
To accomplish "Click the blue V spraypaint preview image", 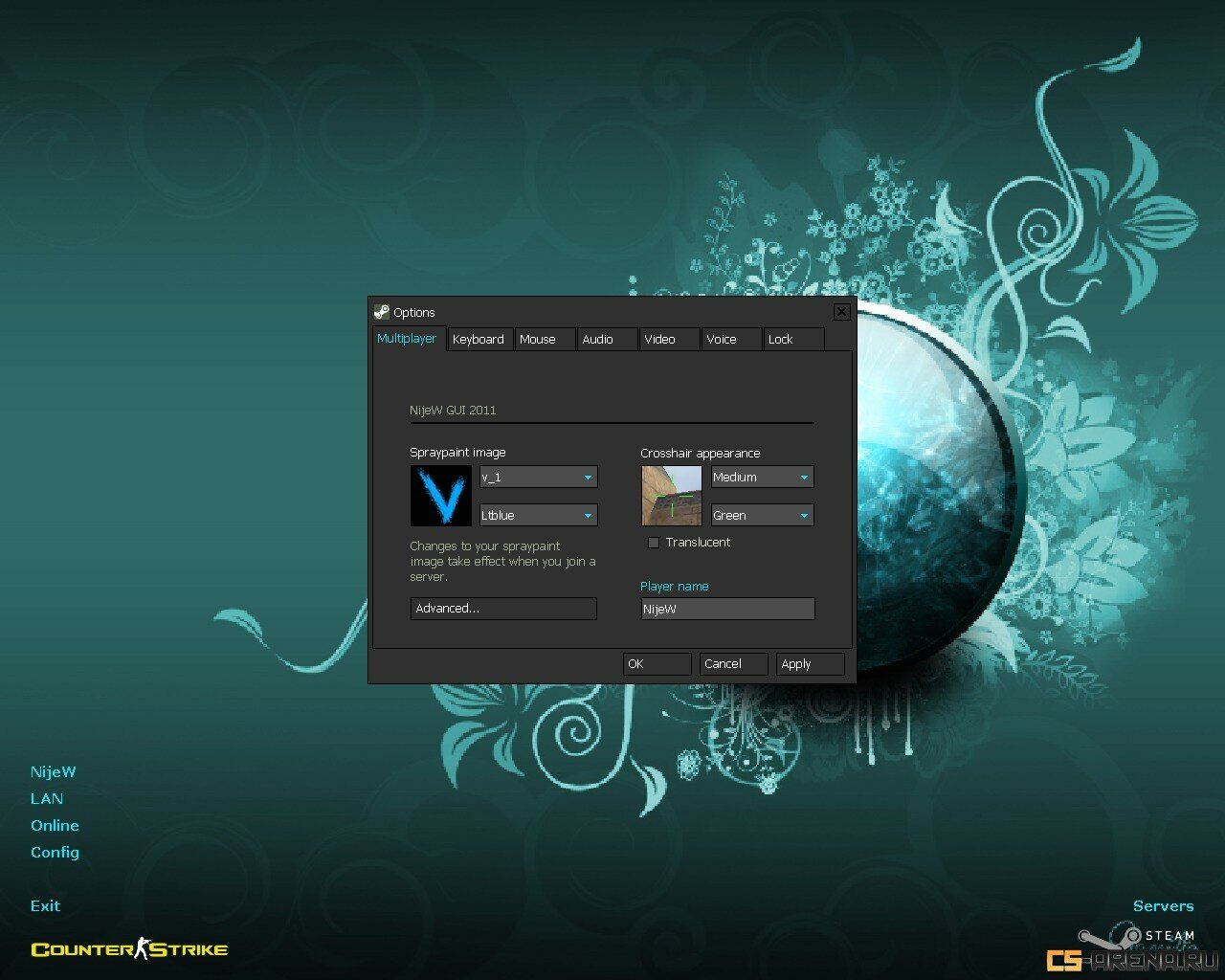I will pyautogui.click(x=440, y=496).
